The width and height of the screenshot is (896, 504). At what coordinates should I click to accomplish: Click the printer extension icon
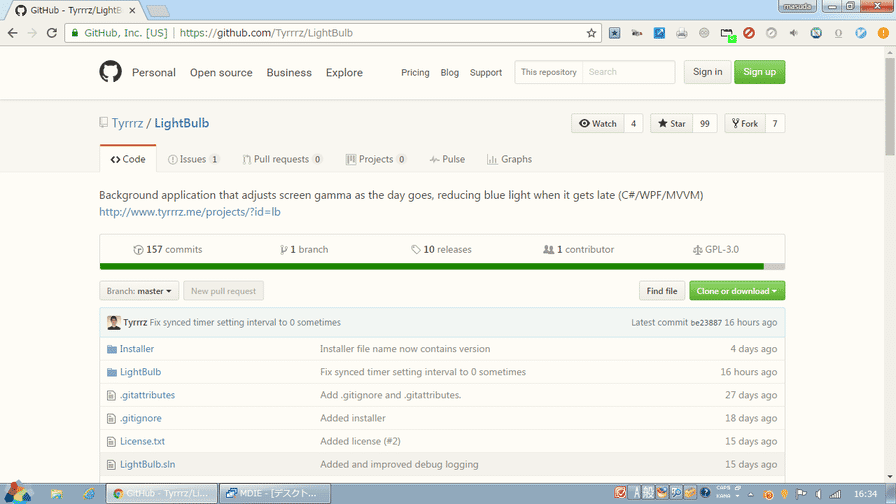[682, 33]
